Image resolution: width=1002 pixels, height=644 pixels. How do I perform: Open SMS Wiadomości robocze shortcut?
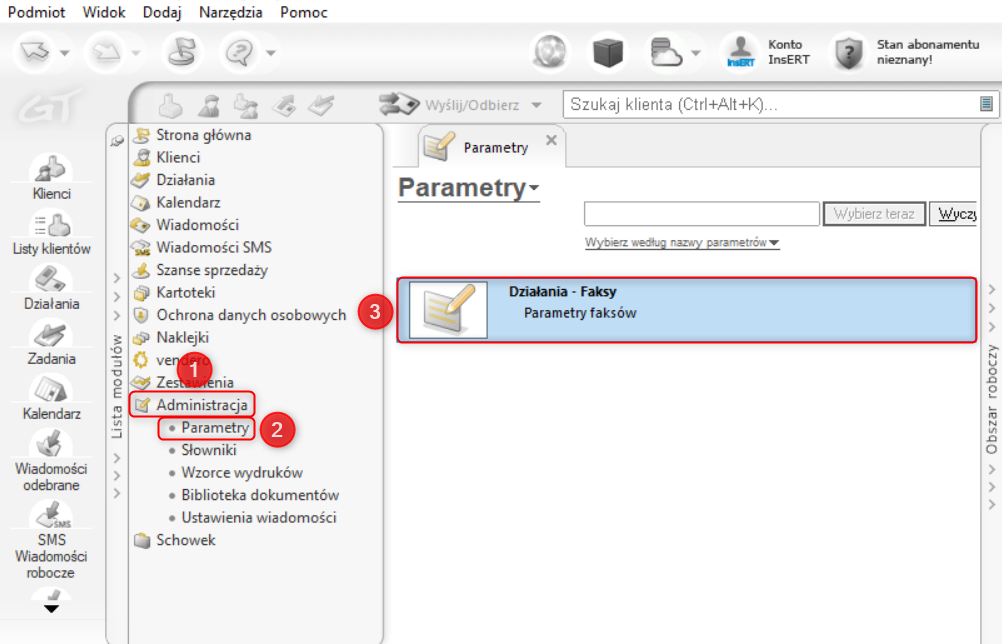[x=51, y=540]
